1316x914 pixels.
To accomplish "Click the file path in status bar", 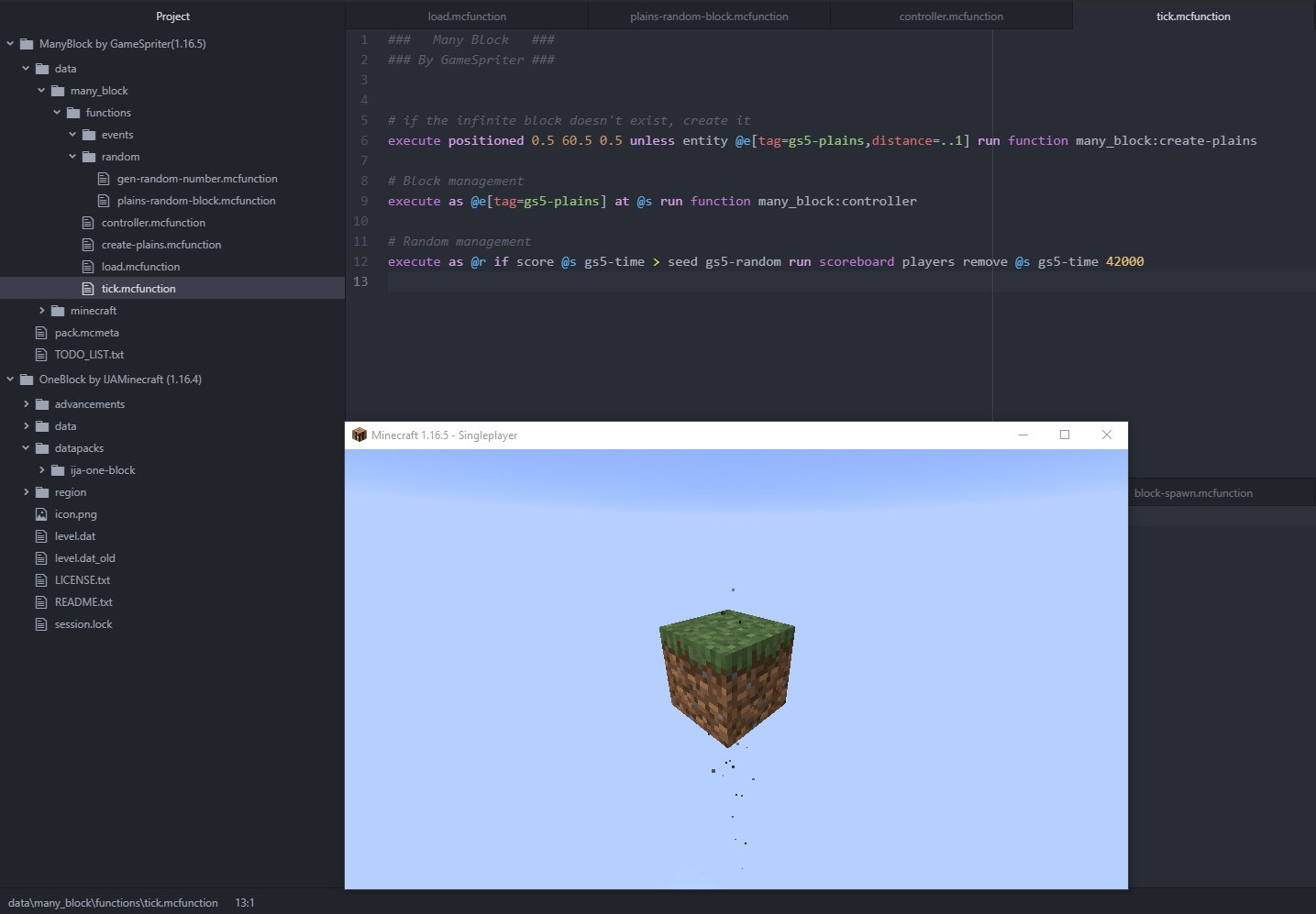I will [113, 903].
